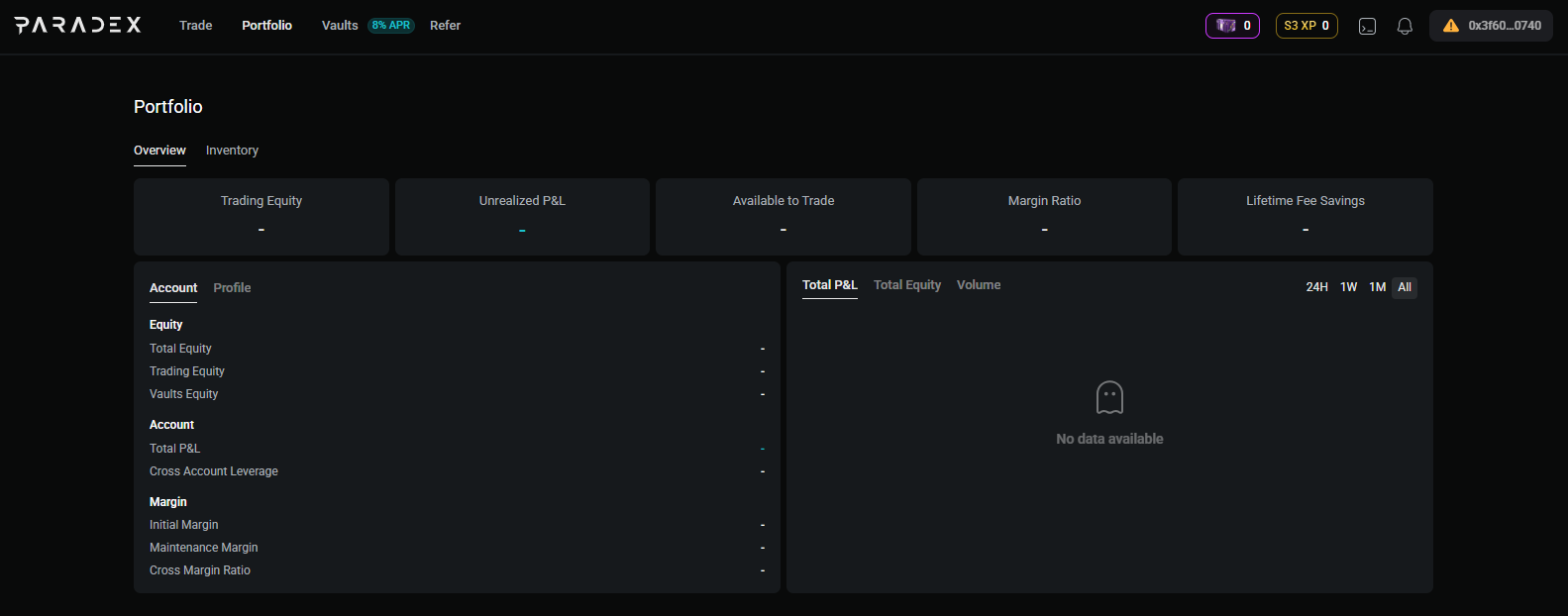Switch chart to Volume tab
This screenshot has width=1568, height=616.
coord(978,285)
